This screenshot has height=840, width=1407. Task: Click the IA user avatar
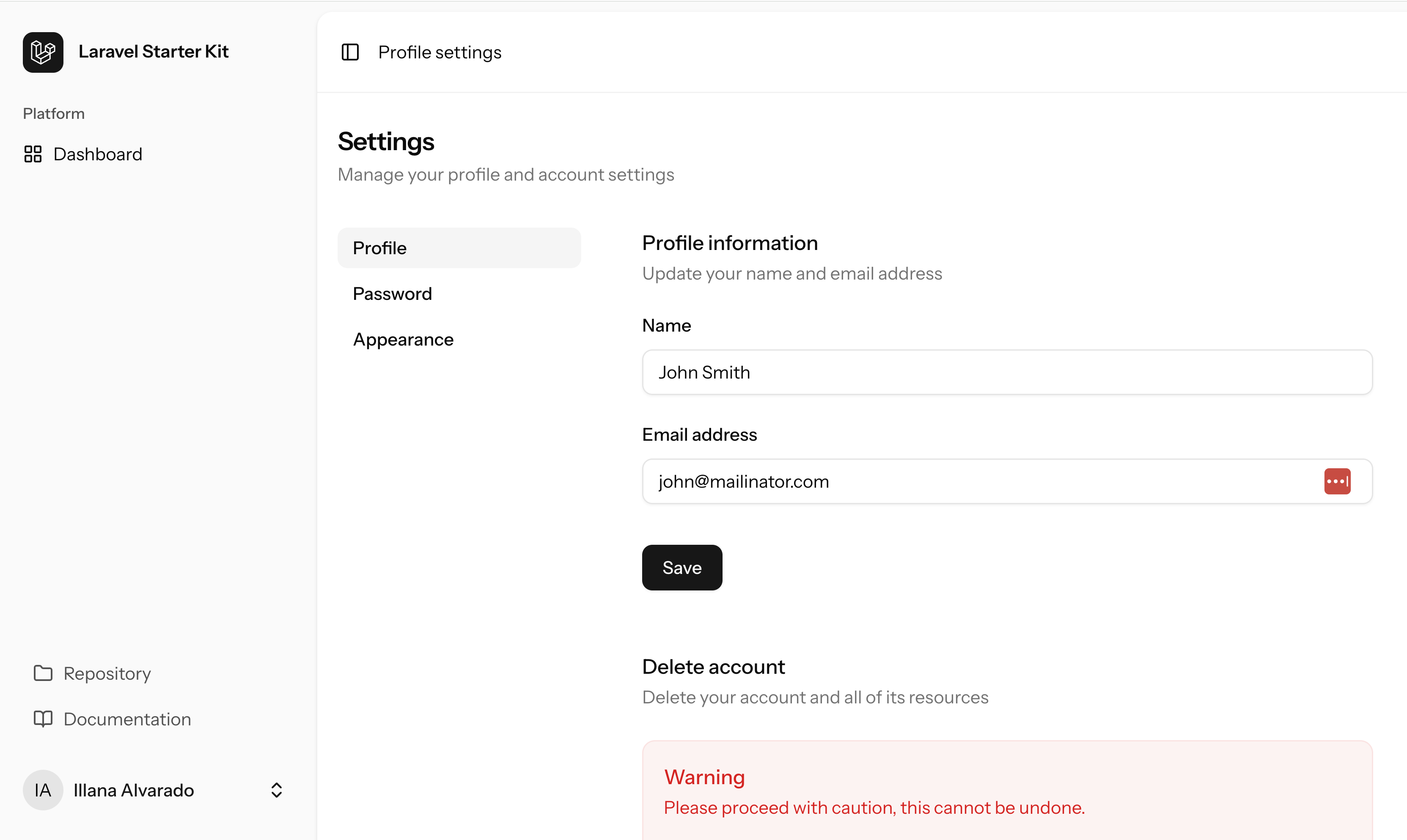pyautogui.click(x=43, y=790)
